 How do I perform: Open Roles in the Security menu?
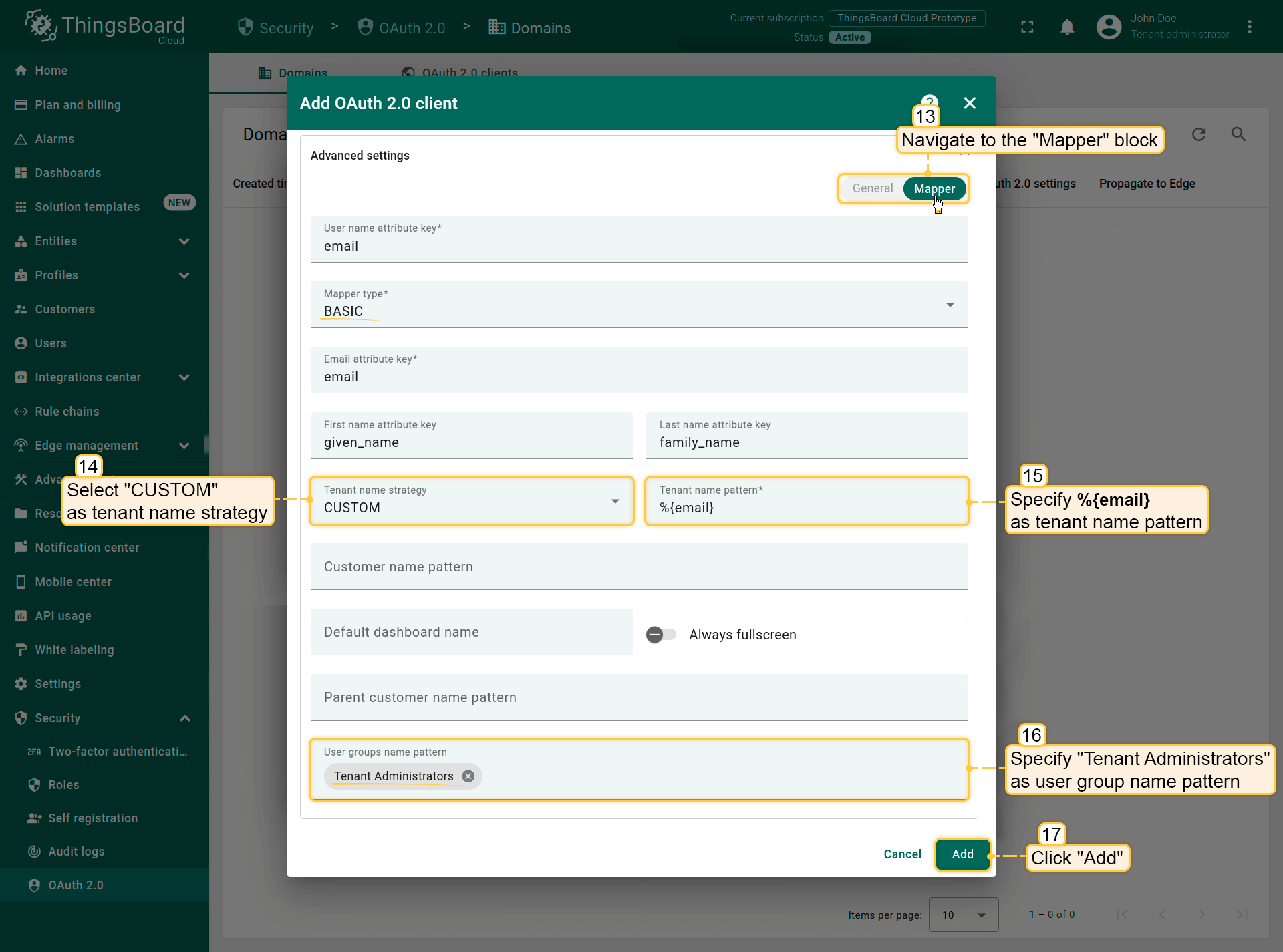(63, 785)
